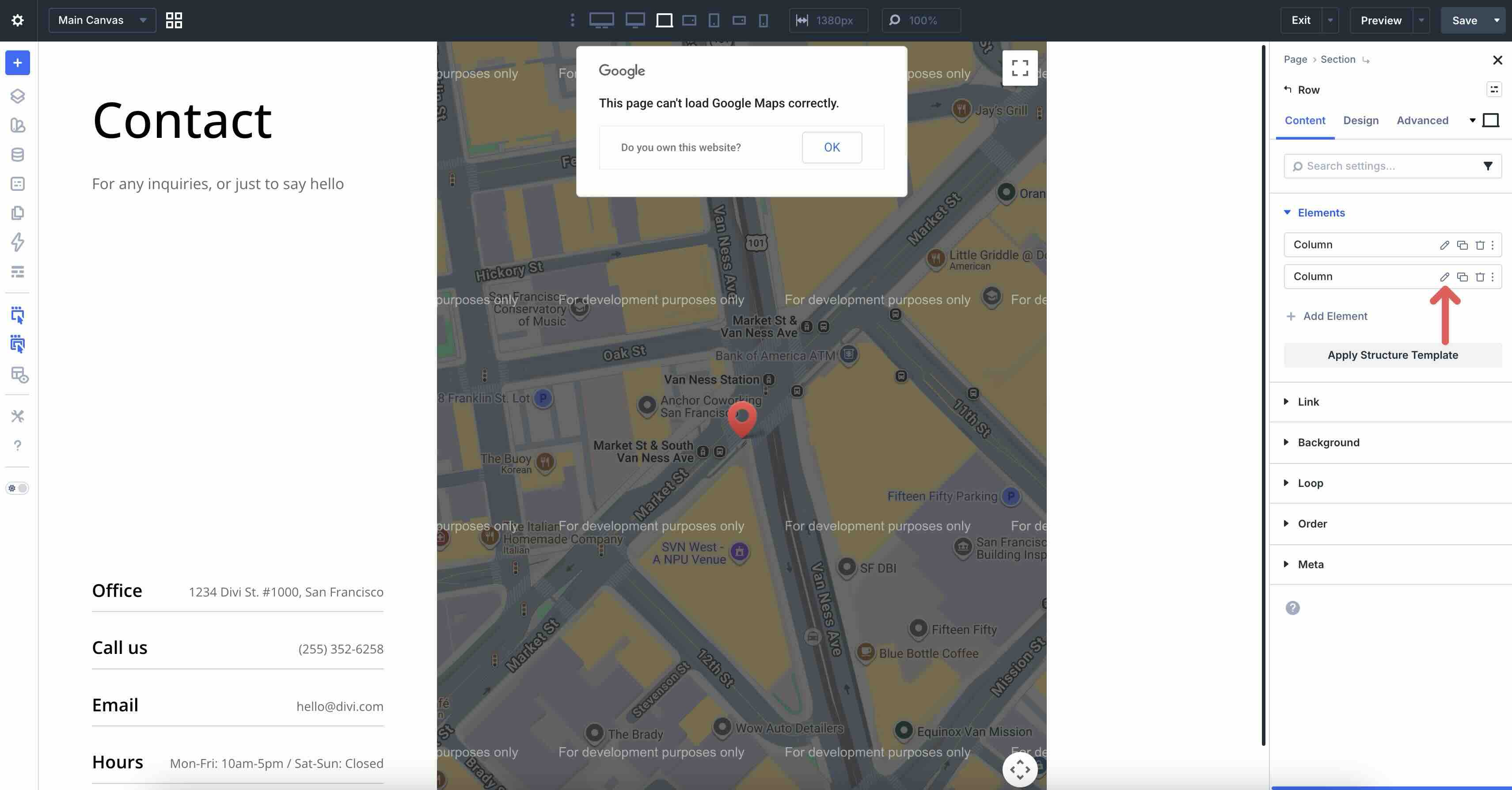Open the Help question mark icon
Viewport: 1512px width, 790px height.
[x=18, y=446]
